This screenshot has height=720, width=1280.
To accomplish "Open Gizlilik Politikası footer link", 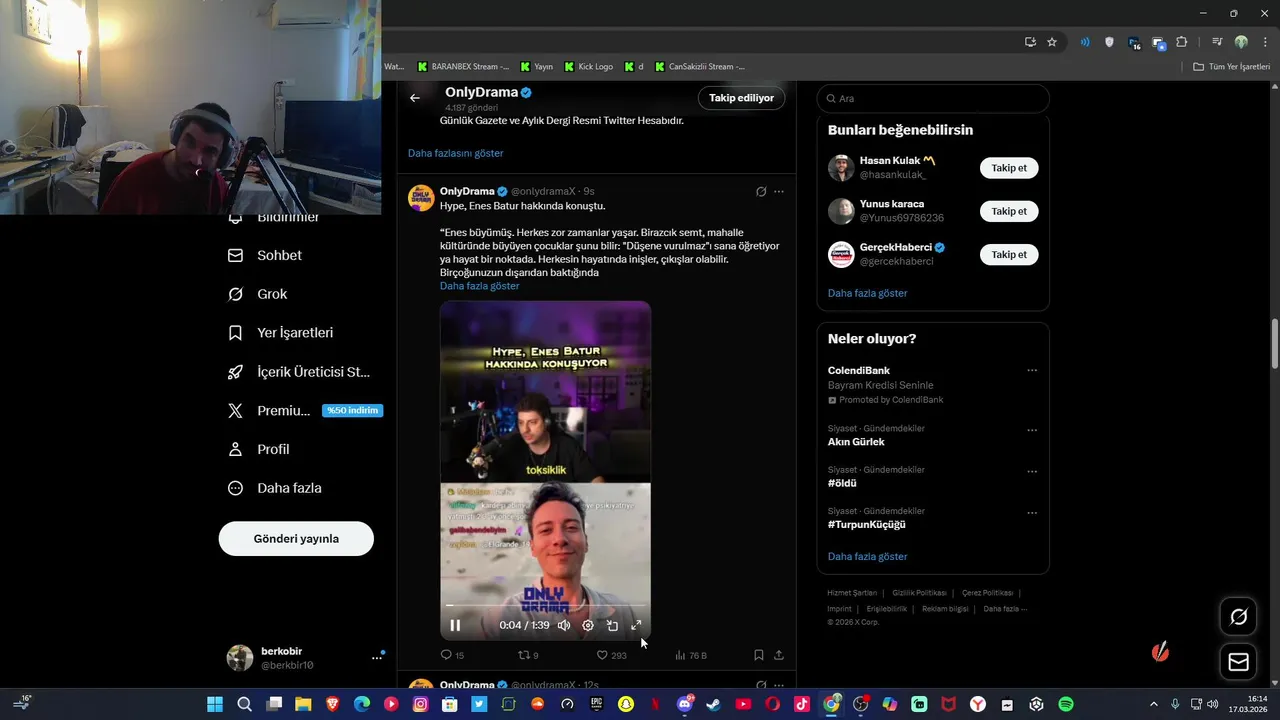I will click(x=919, y=593).
